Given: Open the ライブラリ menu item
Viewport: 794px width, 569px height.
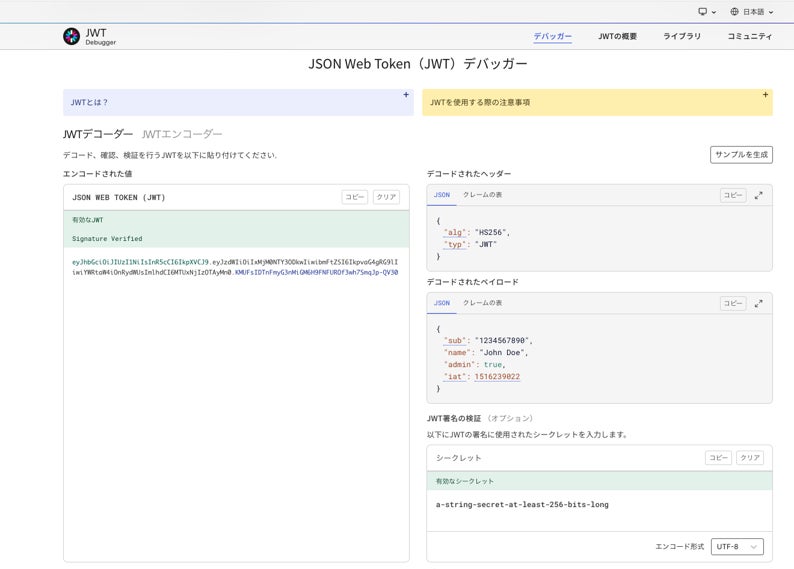Looking at the screenshot, I should coord(681,36).
